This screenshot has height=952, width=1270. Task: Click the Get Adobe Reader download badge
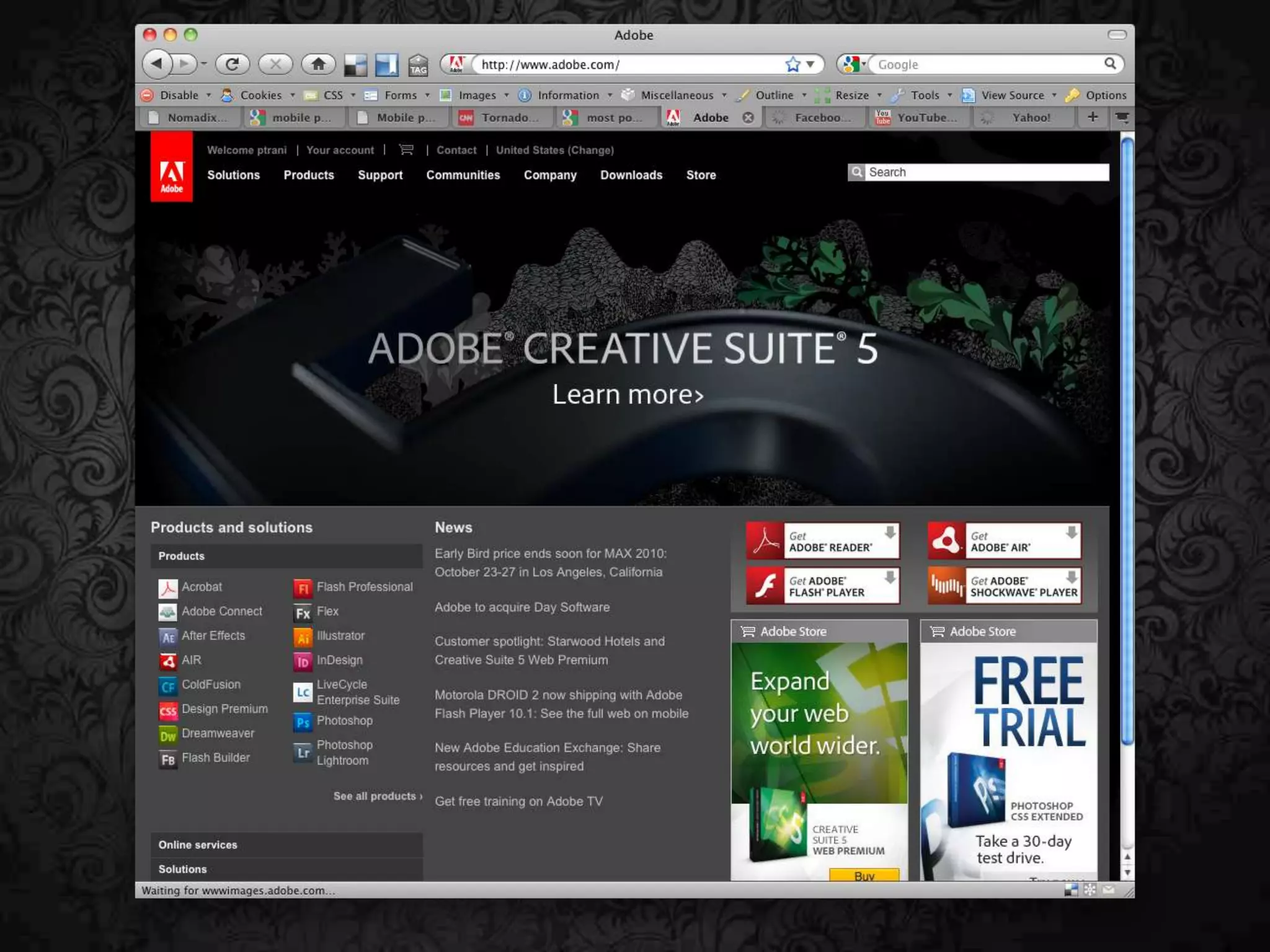(x=822, y=541)
